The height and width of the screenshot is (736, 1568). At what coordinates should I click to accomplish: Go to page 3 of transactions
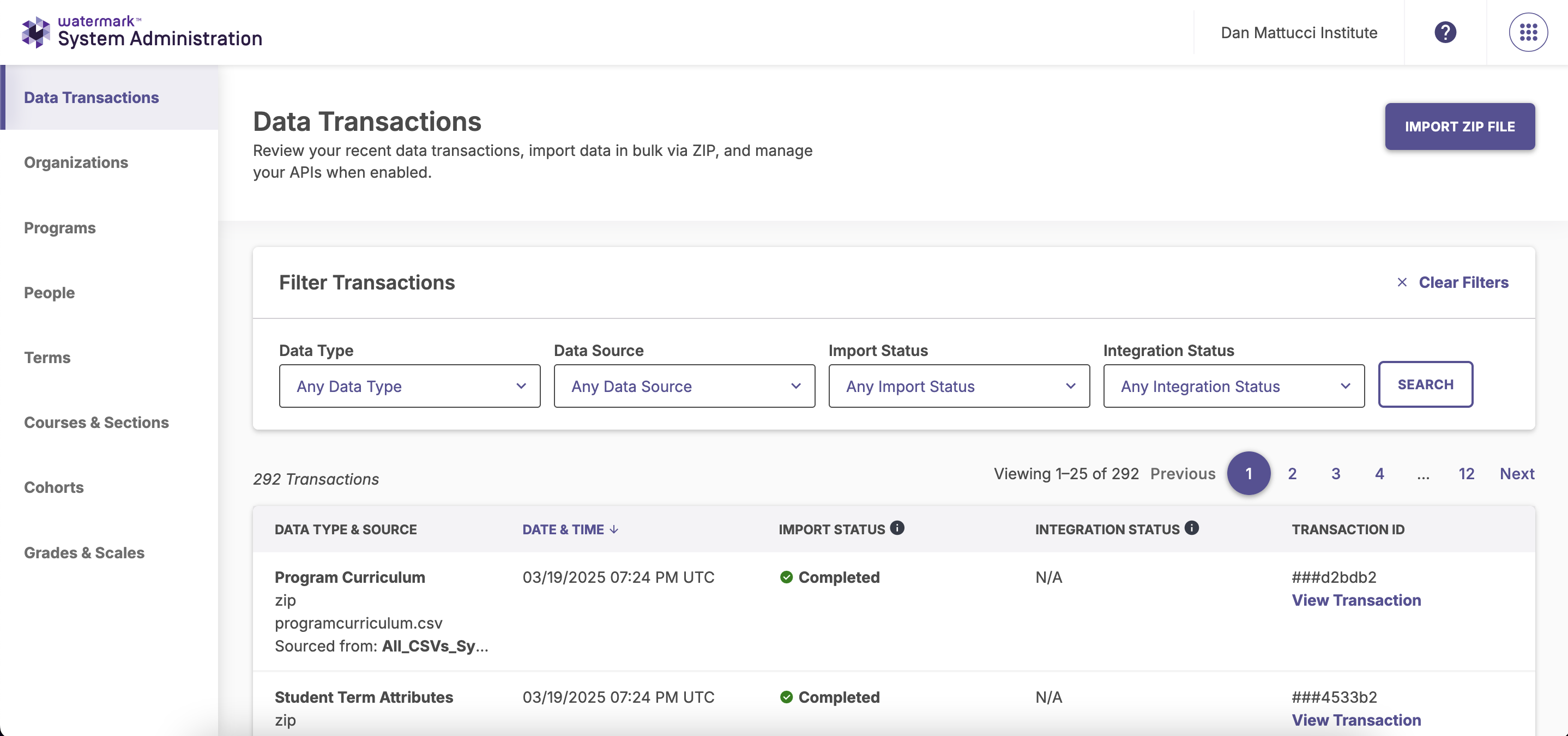click(x=1336, y=474)
